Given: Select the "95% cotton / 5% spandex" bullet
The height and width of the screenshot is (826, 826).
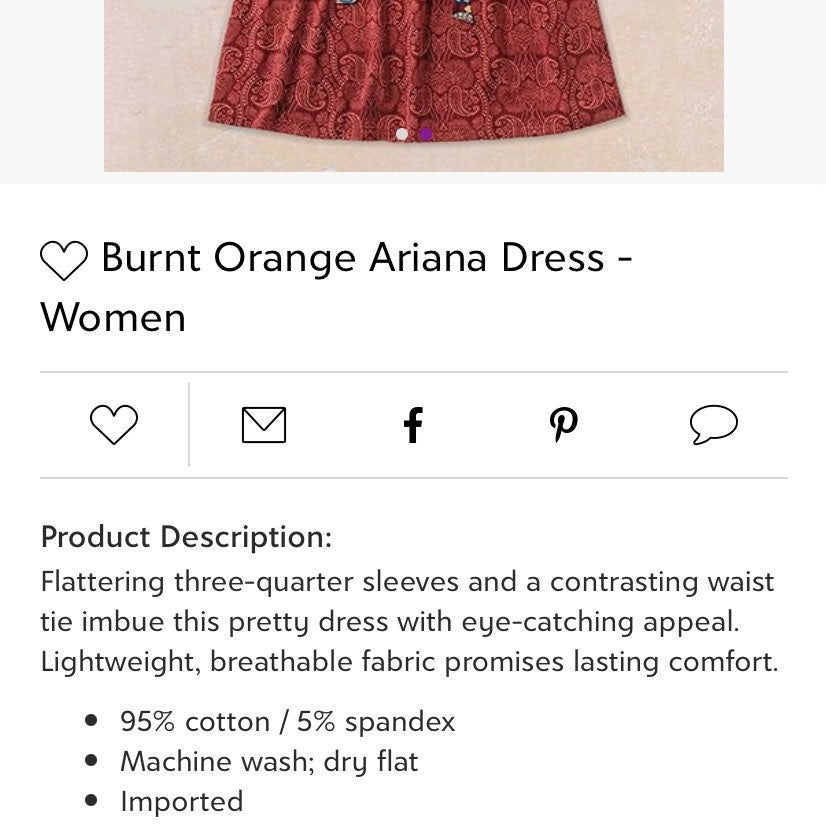Looking at the screenshot, I should [287, 722].
